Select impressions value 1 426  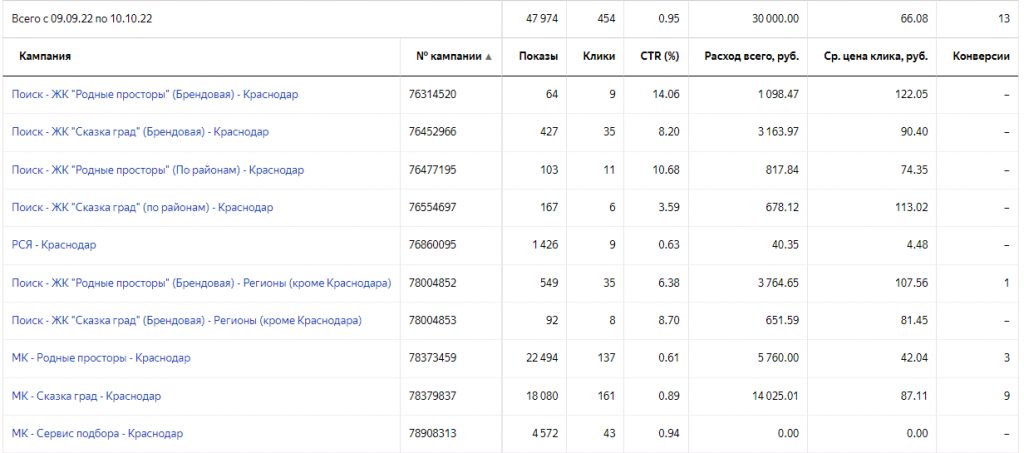click(x=545, y=245)
